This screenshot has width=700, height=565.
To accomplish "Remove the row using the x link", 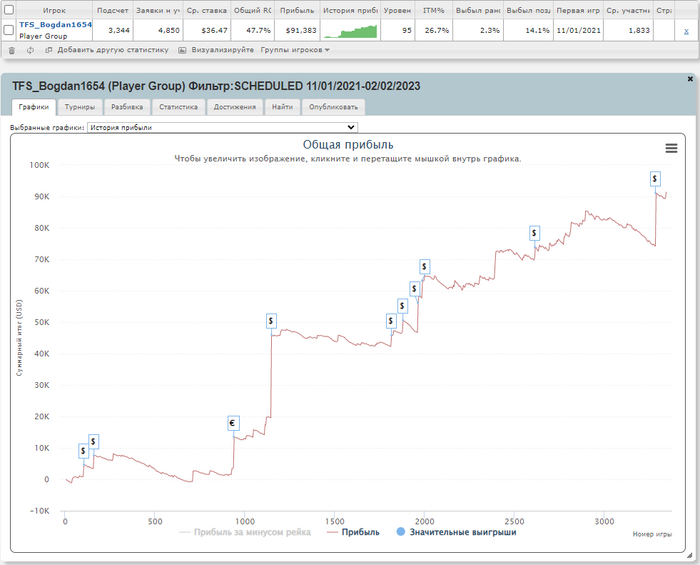I will pyautogui.click(x=686, y=31).
